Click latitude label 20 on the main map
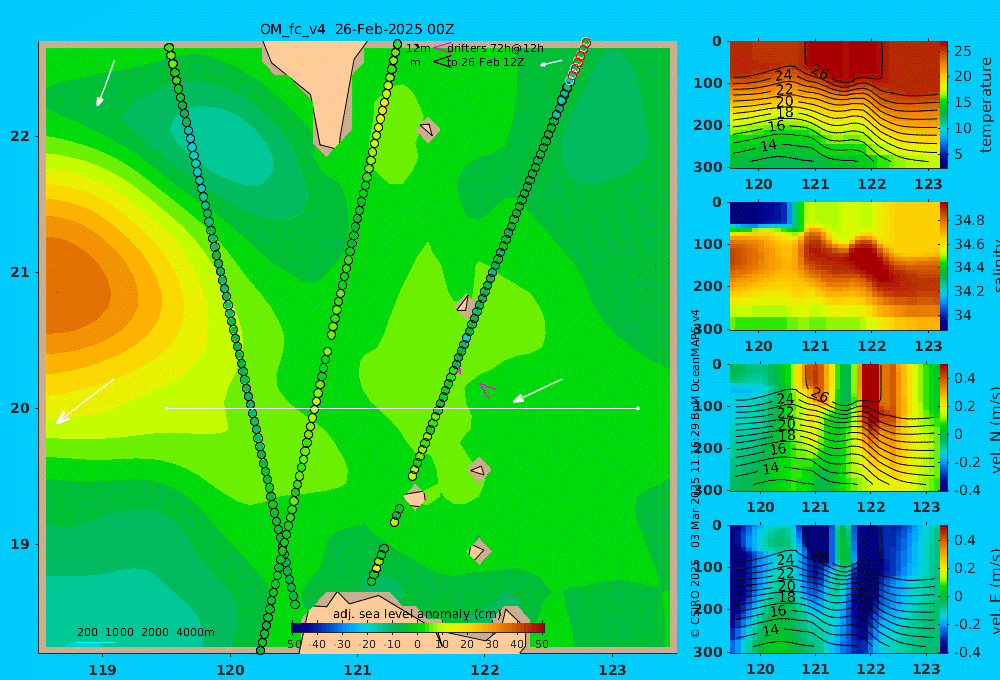Screen dimensions: 1000x680 click(20, 408)
